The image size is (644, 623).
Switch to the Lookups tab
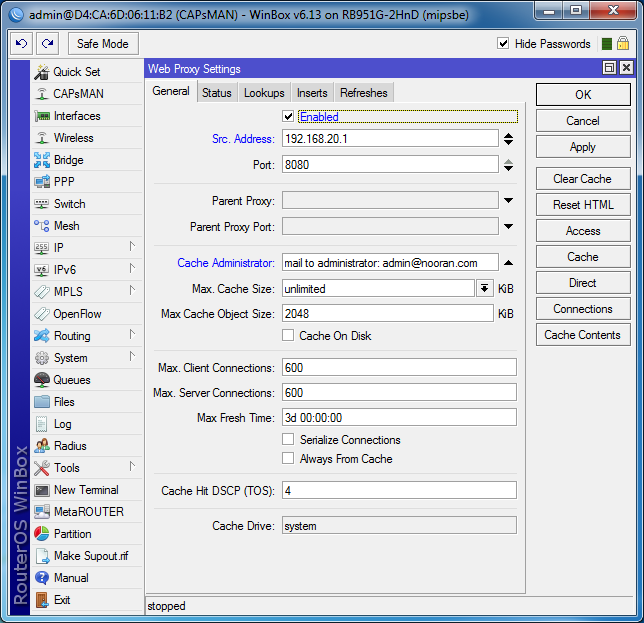(264, 93)
